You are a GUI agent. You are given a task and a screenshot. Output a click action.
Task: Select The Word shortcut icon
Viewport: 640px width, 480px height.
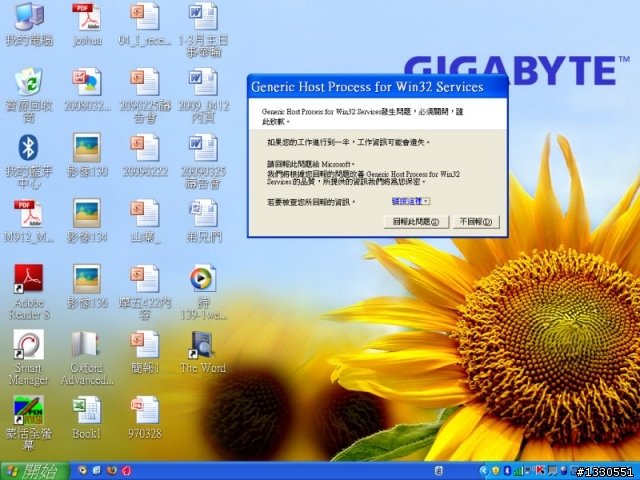tap(203, 352)
